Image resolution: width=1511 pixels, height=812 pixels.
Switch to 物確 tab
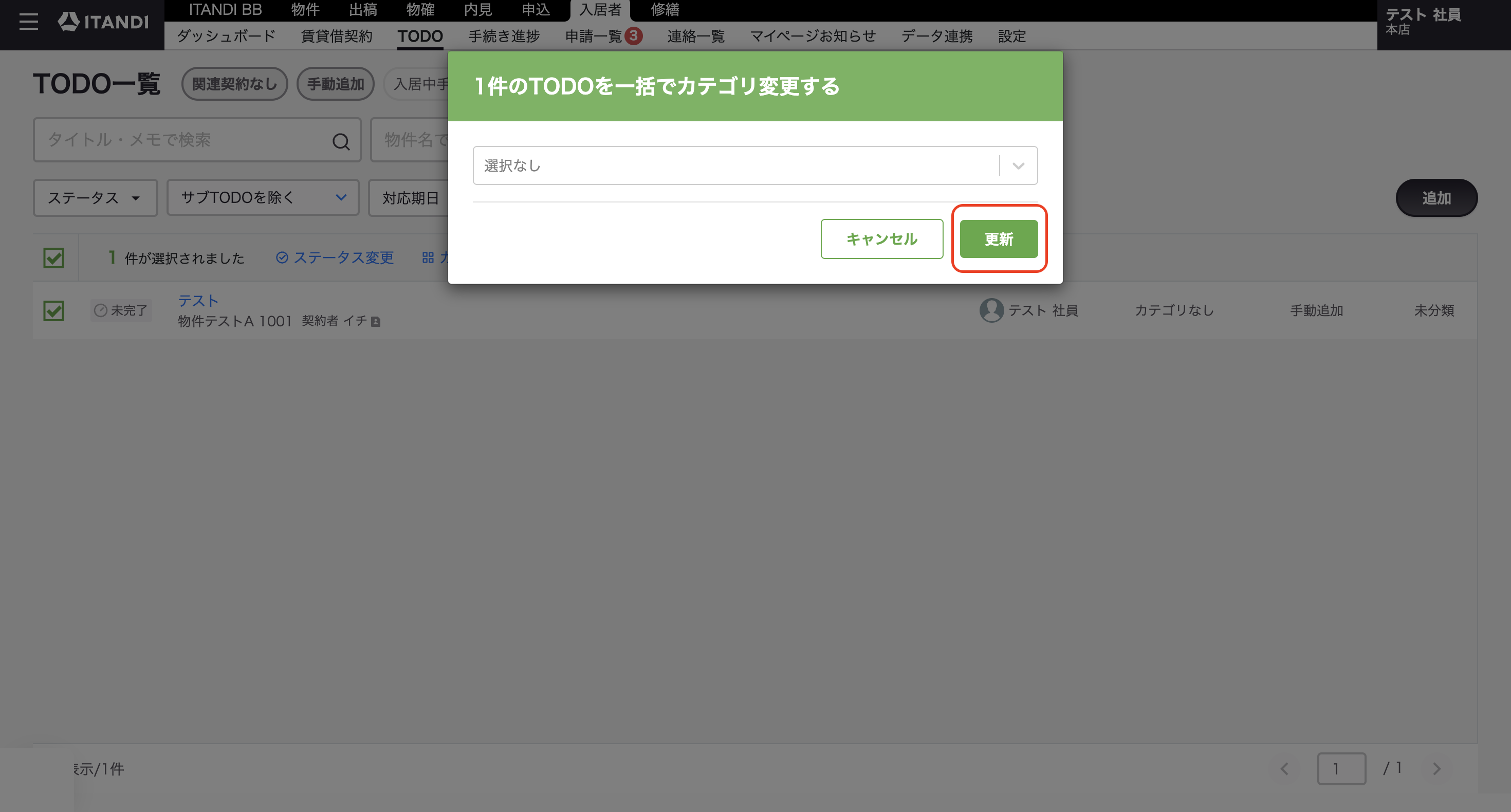point(420,10)
